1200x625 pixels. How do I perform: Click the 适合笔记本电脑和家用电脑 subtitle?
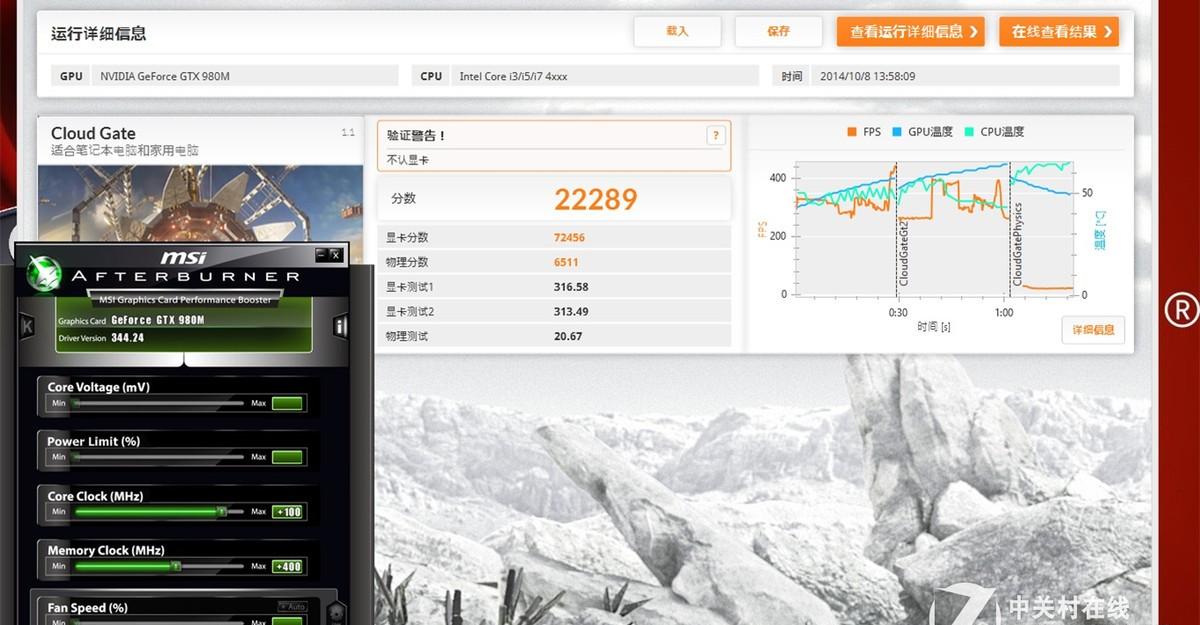coord(125,151)
